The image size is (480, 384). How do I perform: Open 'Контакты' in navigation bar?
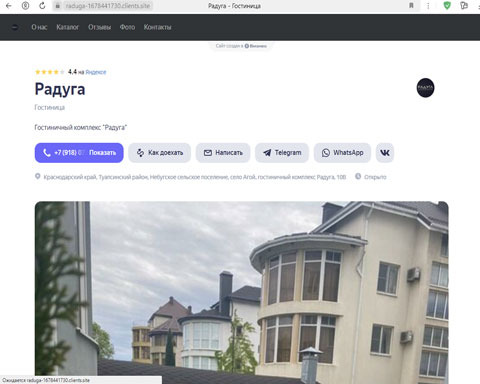[157, 27]
